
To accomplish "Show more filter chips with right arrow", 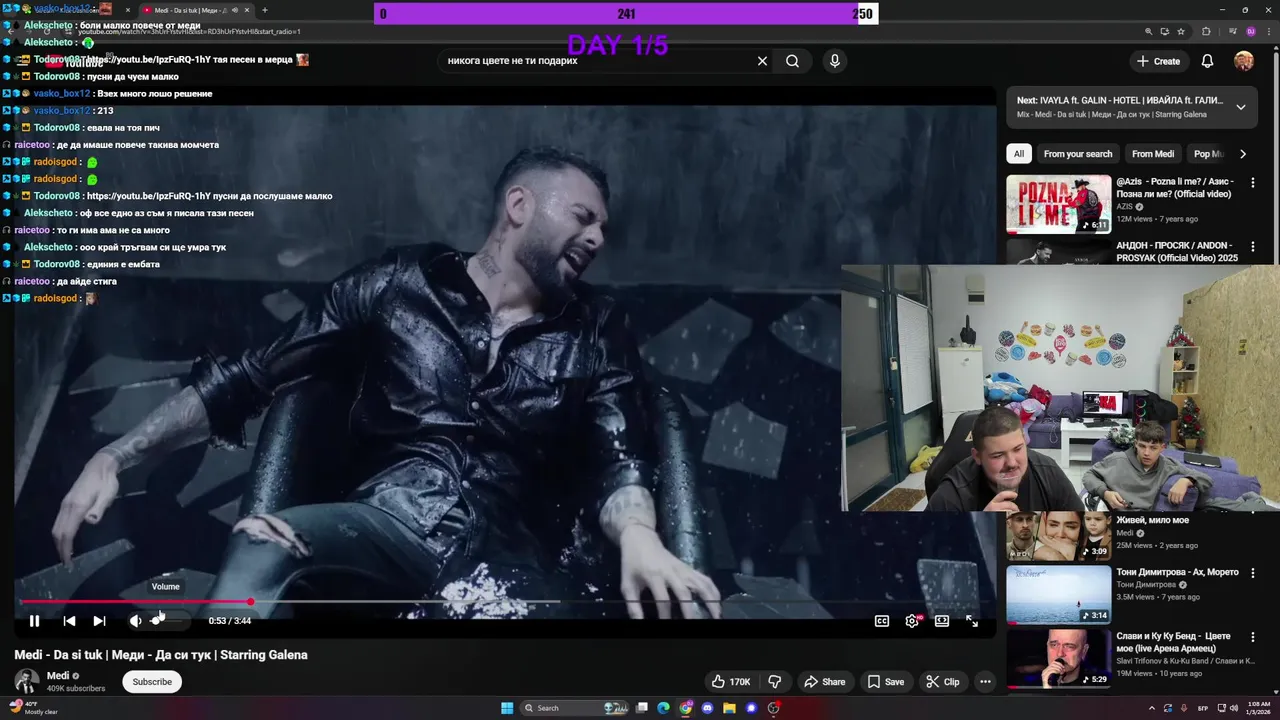I will coord(1243,154).
